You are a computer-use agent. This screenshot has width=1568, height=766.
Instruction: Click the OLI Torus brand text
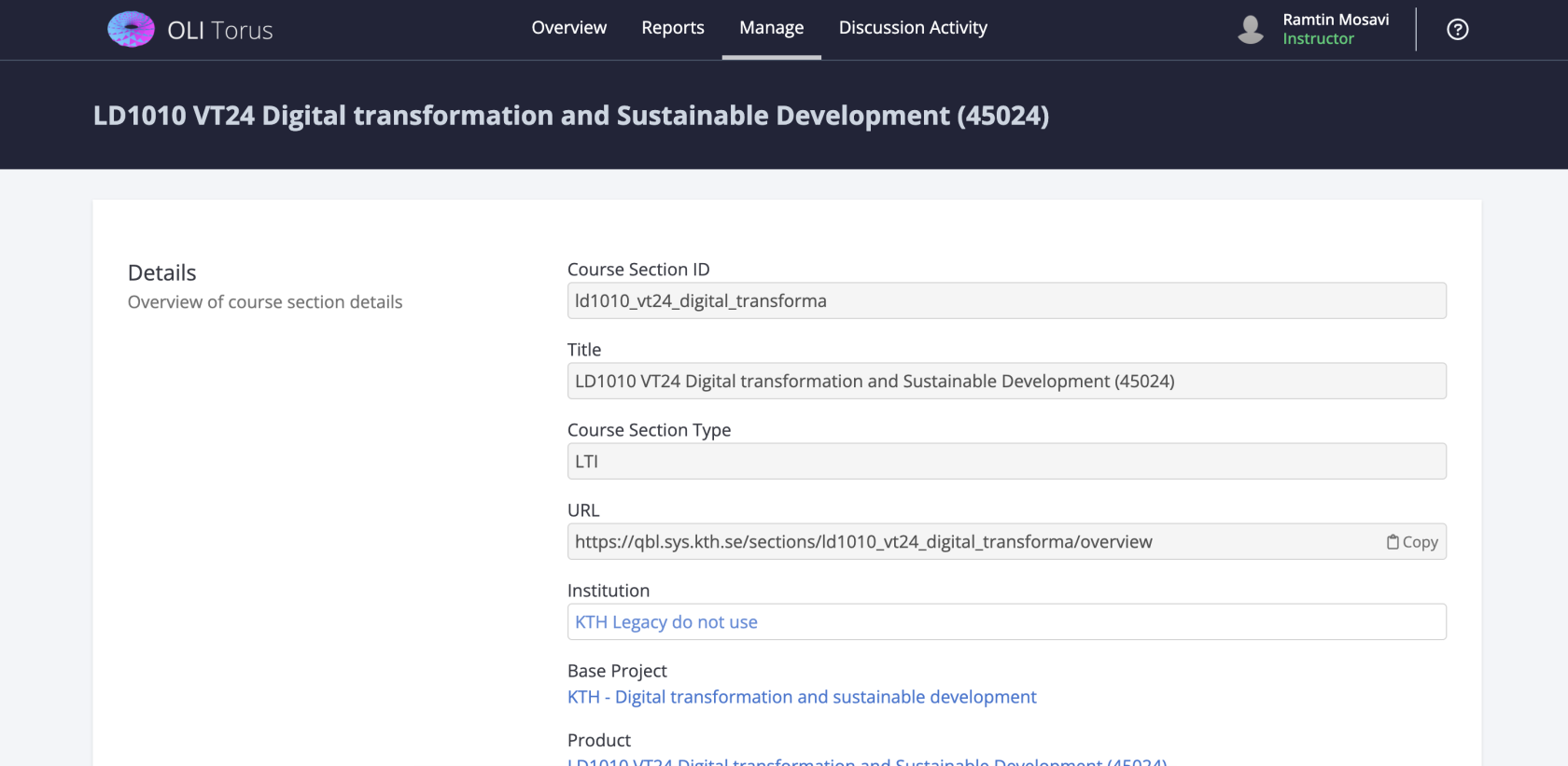point(220,31)
